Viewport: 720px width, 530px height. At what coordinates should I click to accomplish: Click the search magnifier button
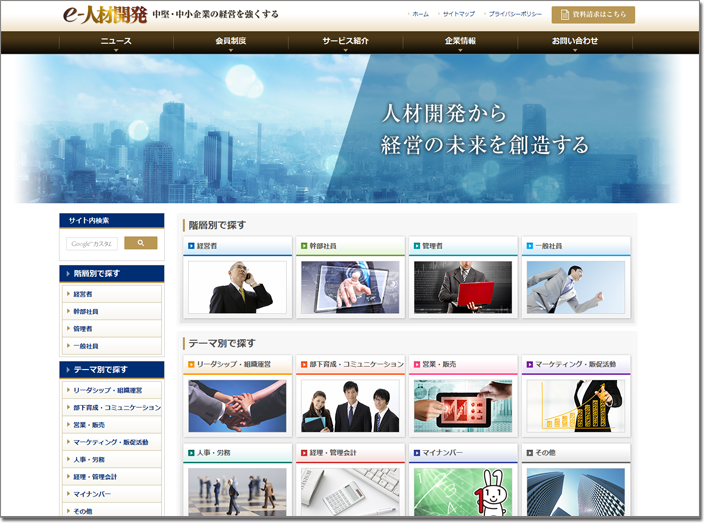tap(140, 243)
